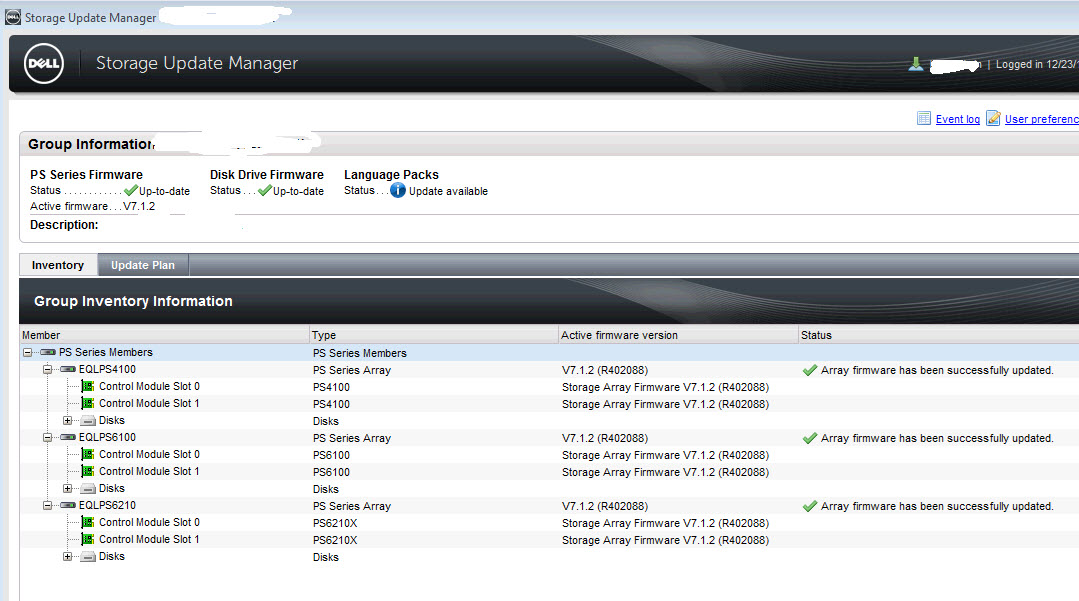Image resolution: width=1079 pixels, height=601 pixels.
Task: Click the EQLPS4100 array icon
Action: (68, 370)
